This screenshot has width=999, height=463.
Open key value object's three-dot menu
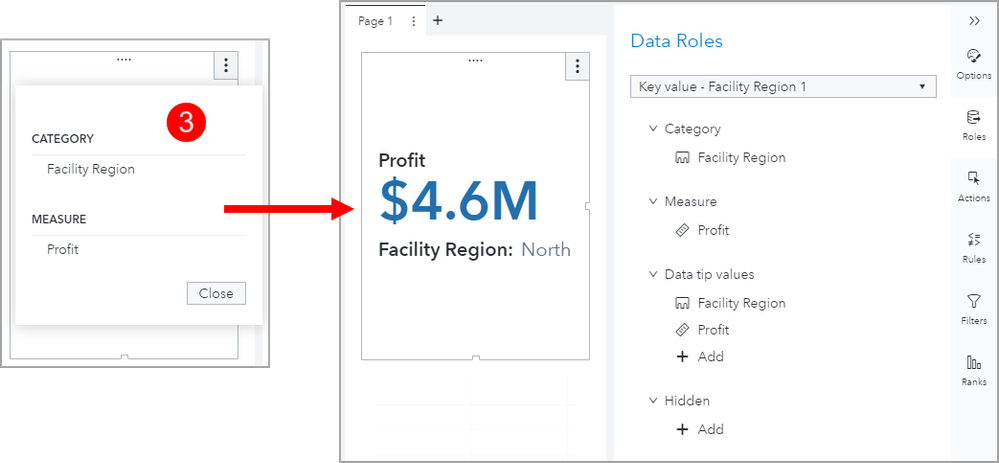pos(576,66)
